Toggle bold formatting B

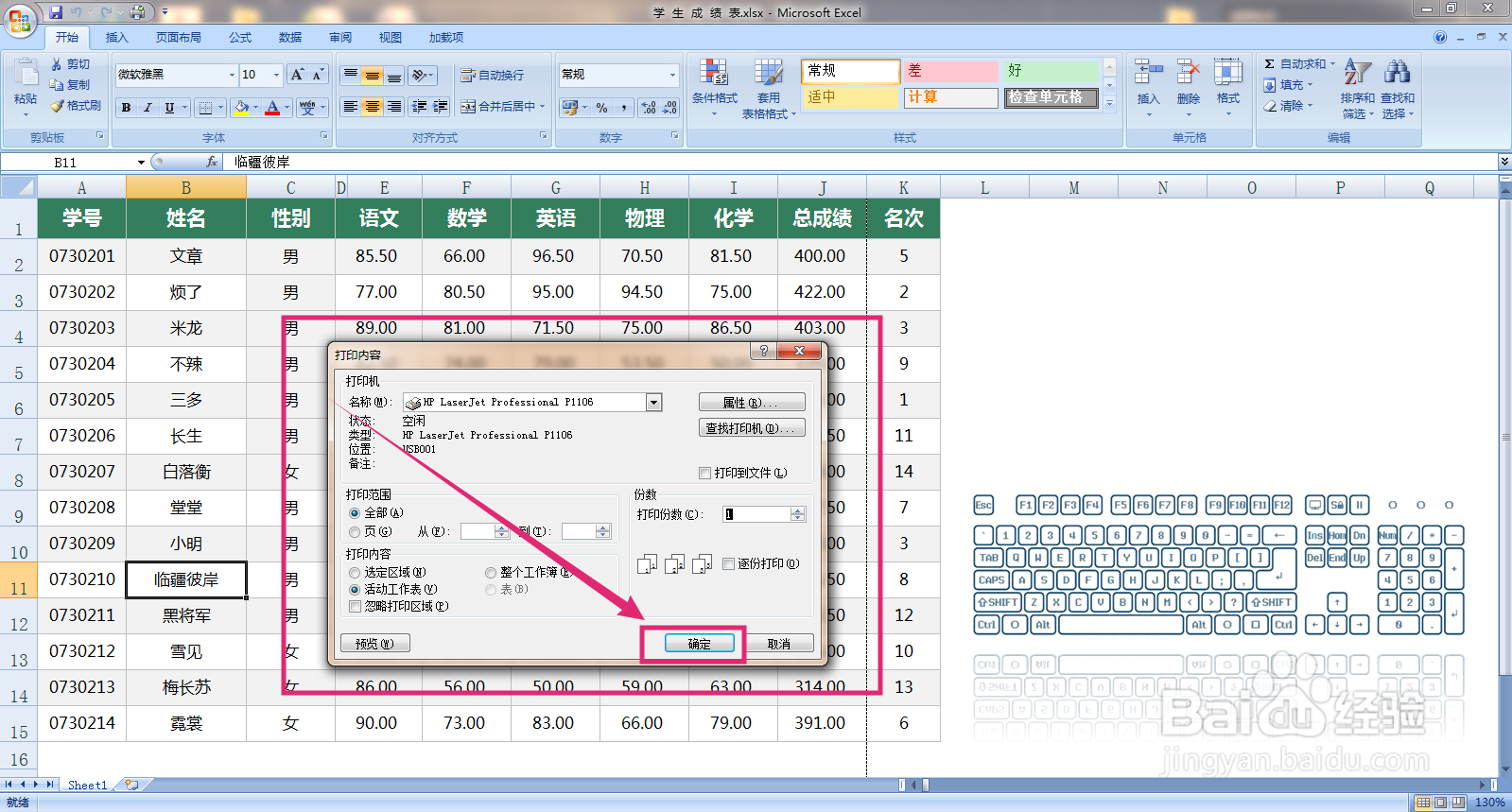[x=126, y=108]
